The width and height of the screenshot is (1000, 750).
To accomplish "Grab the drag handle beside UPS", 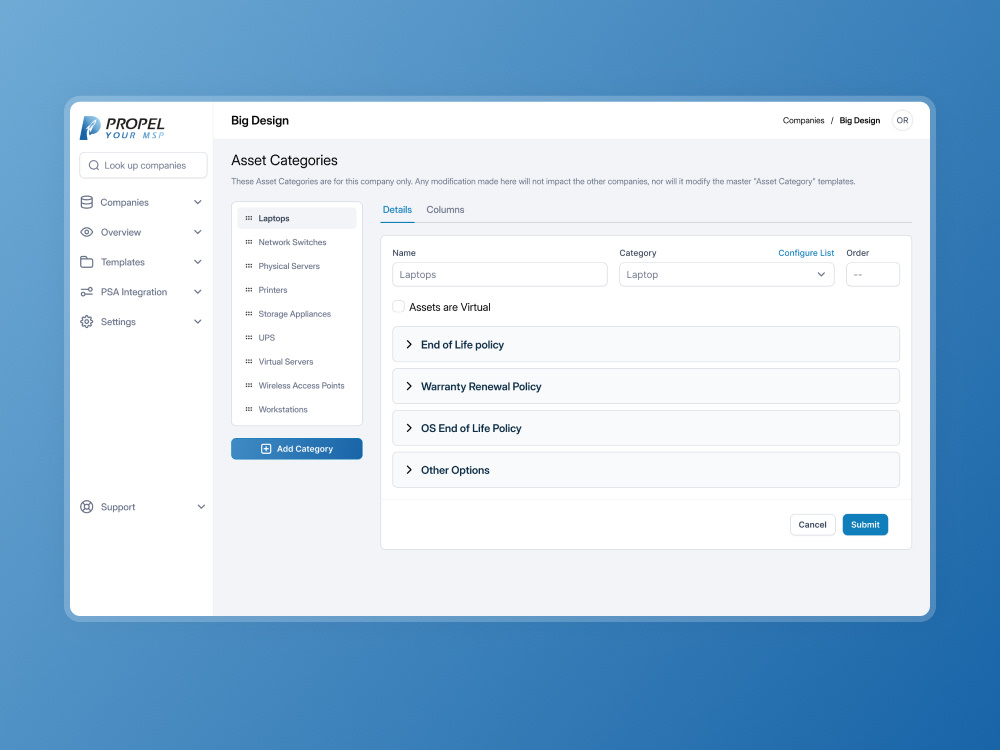I will 249,337.
